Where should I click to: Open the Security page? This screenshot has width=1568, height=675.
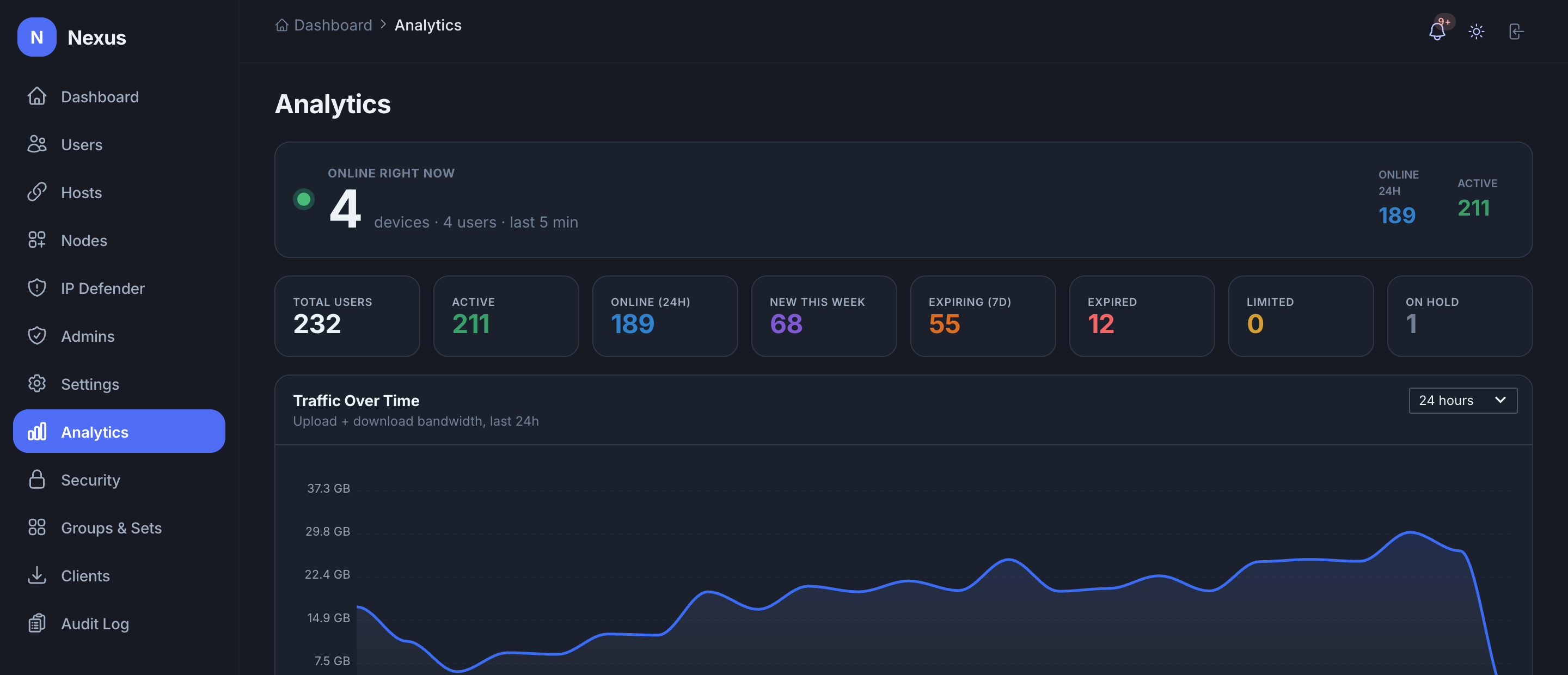119,480
